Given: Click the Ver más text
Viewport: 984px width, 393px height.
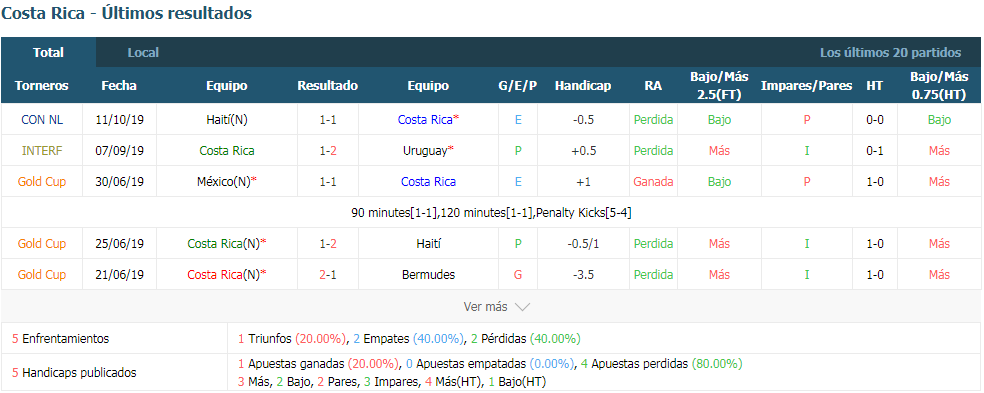Looking at the screenshot, I should click(485, 307).
